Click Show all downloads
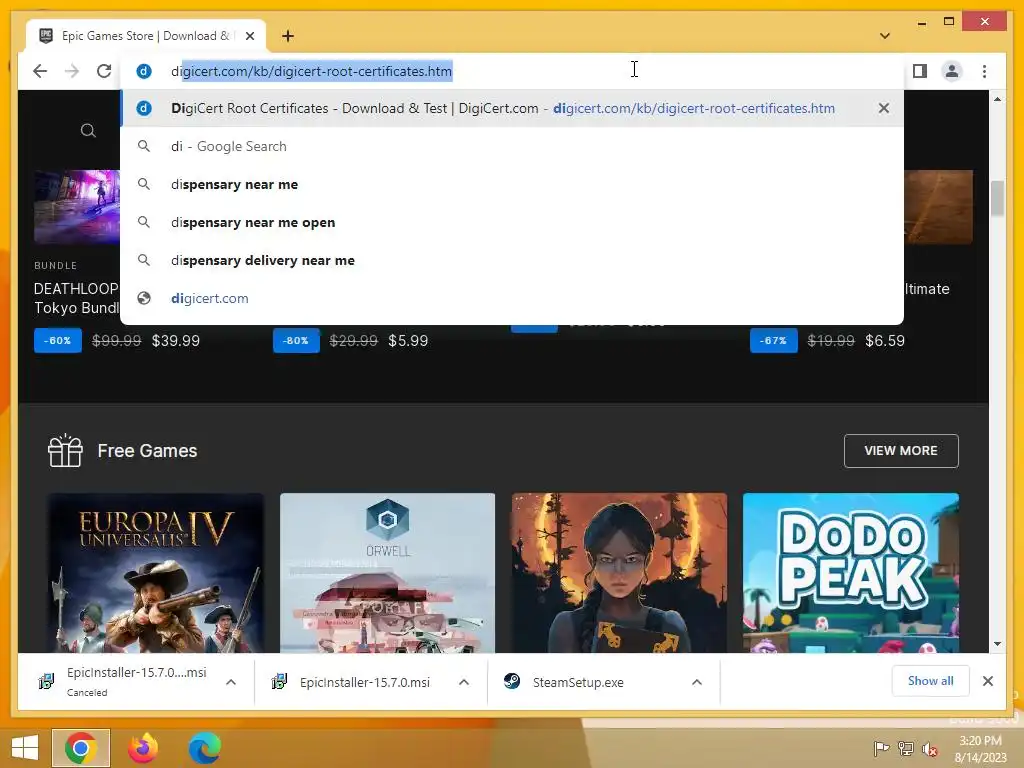 [931, 681]
